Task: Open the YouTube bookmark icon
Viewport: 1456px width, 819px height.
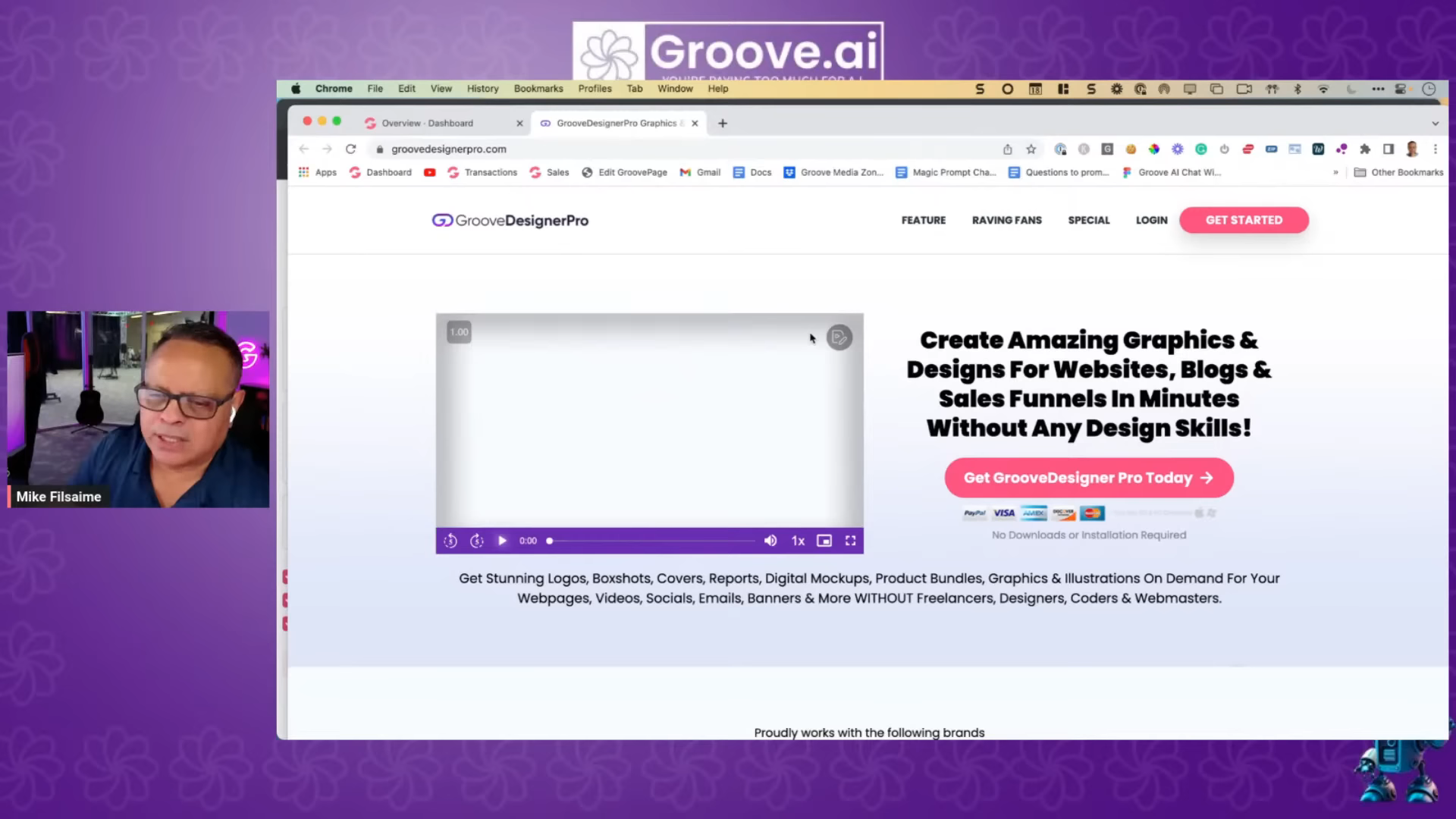Action: click(x=430, y=173)
